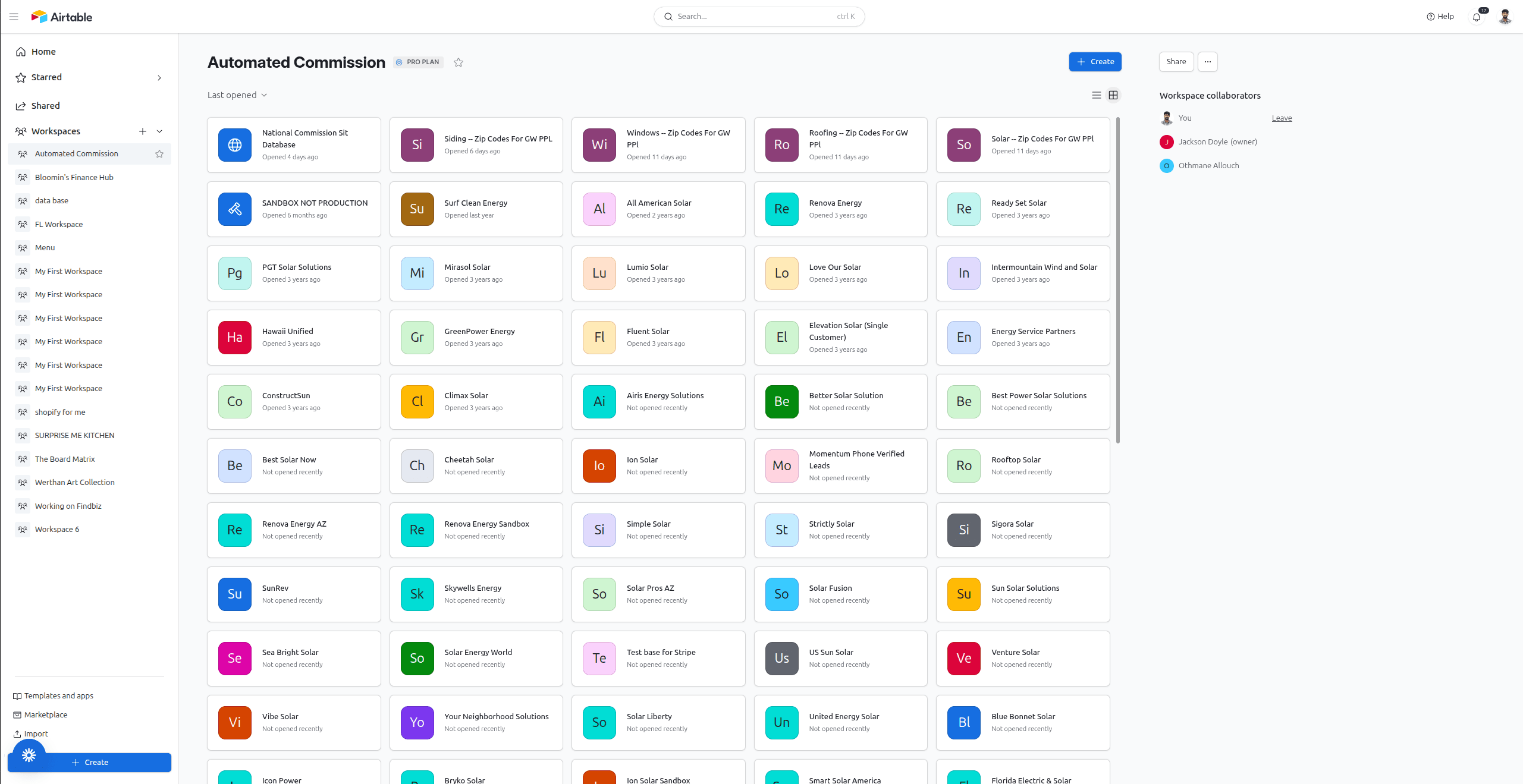Open the Energy Service Partners card
Screen dimensions: 1523x784
pos(1023,338)
